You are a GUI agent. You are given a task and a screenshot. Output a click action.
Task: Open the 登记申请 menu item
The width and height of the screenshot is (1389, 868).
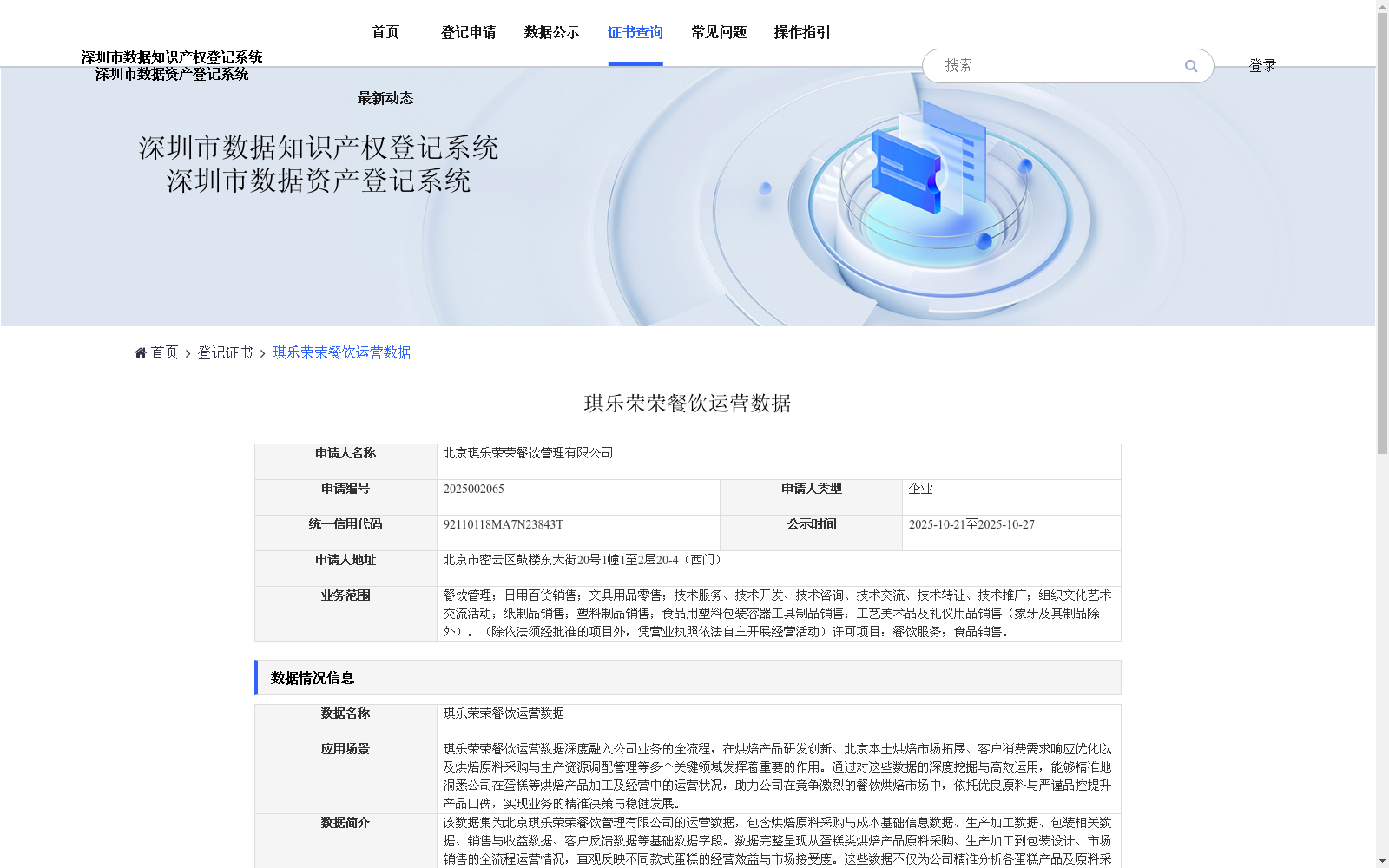[469, 32]
